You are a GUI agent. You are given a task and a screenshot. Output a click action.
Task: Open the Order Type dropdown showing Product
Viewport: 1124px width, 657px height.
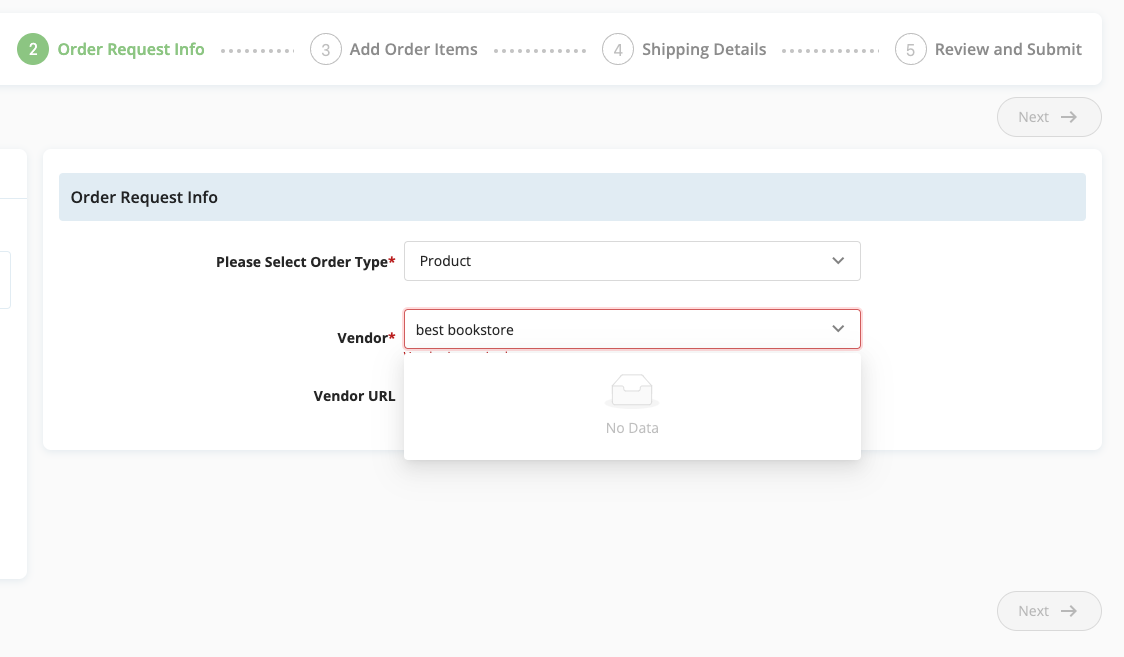click(632, 261)
